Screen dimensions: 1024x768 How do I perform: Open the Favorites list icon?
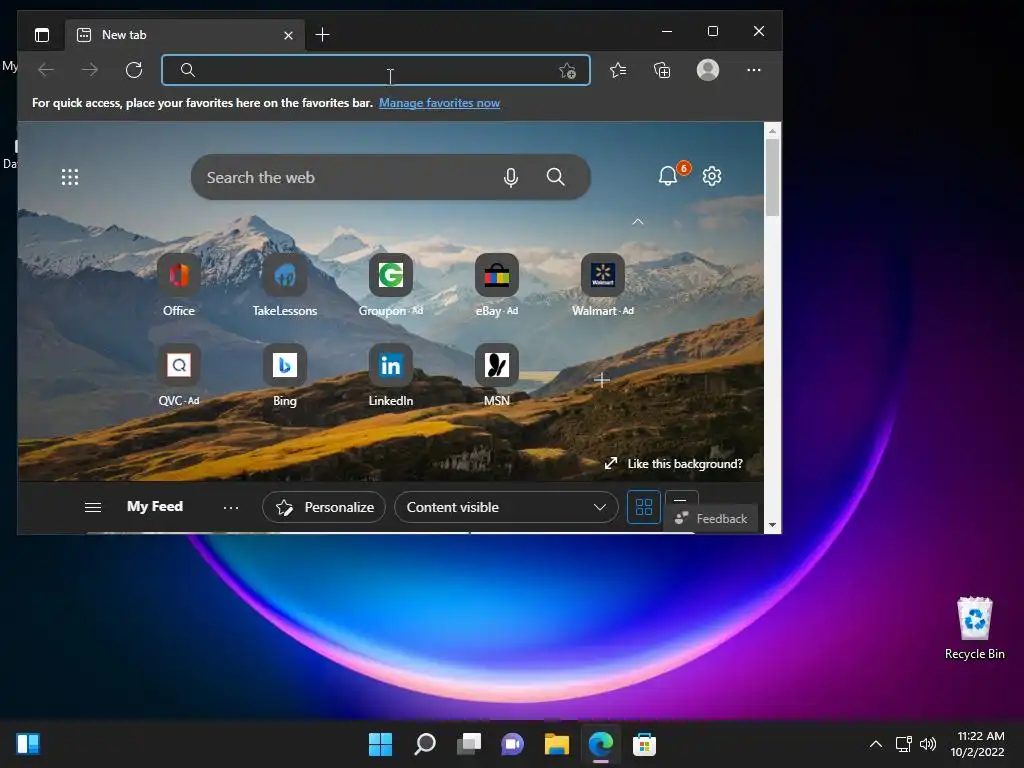(618, 70)
